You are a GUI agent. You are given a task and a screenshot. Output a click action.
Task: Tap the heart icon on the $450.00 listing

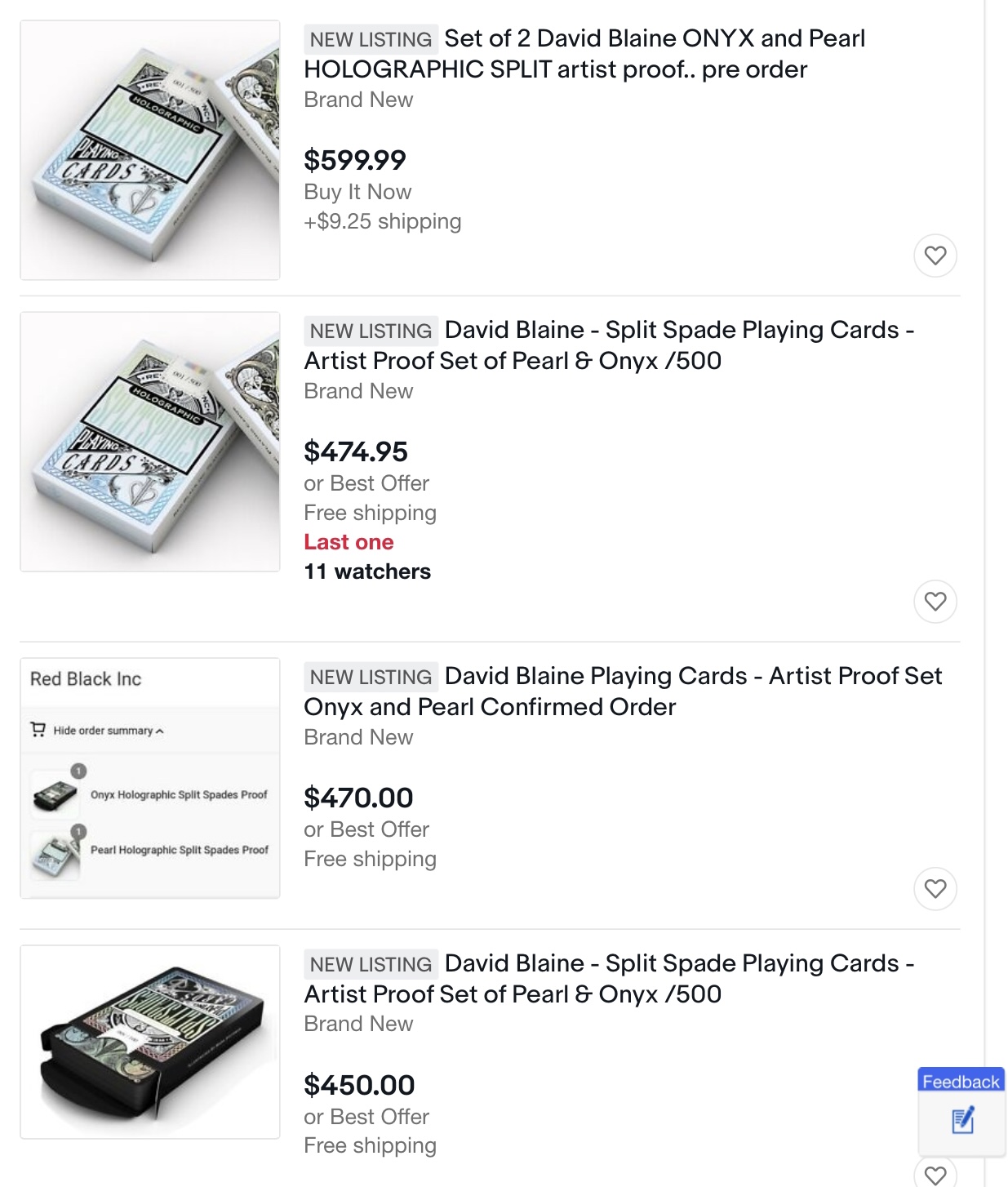tap(935, 1174)
